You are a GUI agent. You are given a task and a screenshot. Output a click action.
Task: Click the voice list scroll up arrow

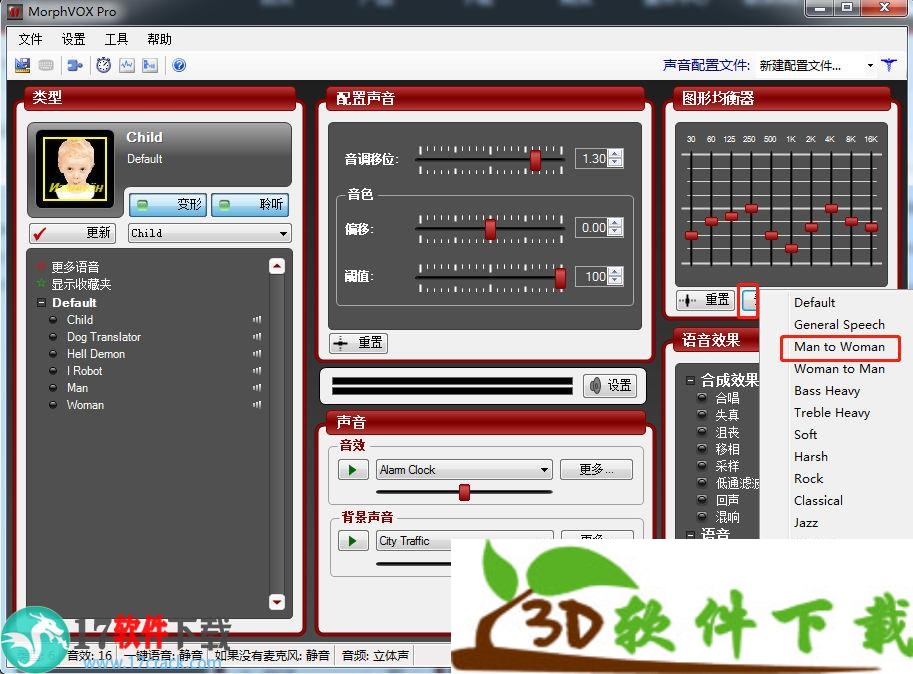(x=277, y=266)
